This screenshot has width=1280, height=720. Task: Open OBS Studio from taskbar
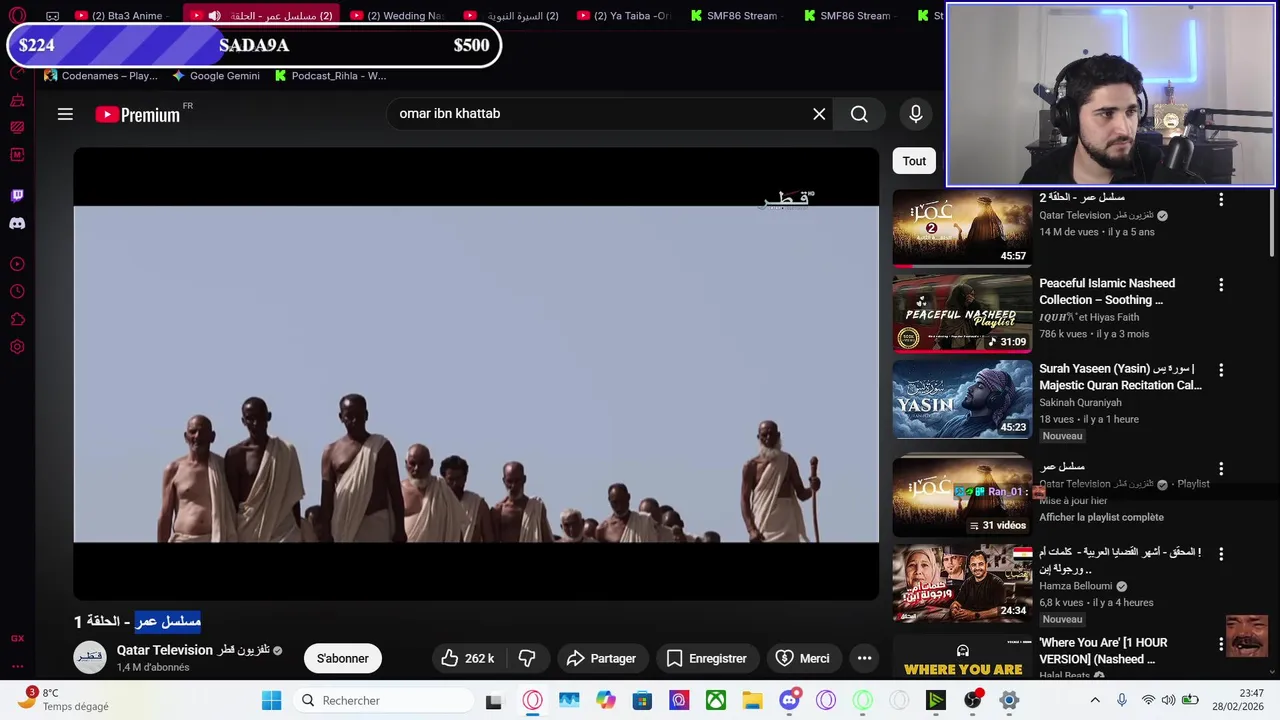(x=972, y=701)
